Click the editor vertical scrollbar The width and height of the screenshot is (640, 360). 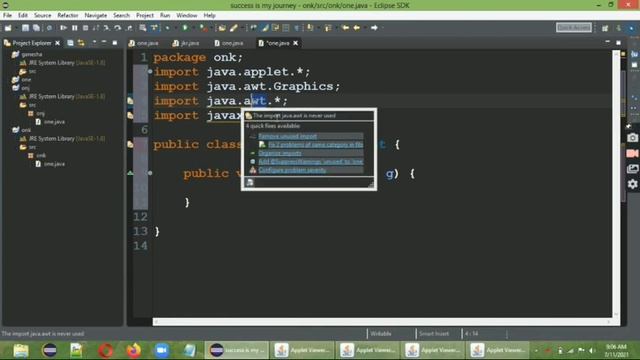pos(616,184)
